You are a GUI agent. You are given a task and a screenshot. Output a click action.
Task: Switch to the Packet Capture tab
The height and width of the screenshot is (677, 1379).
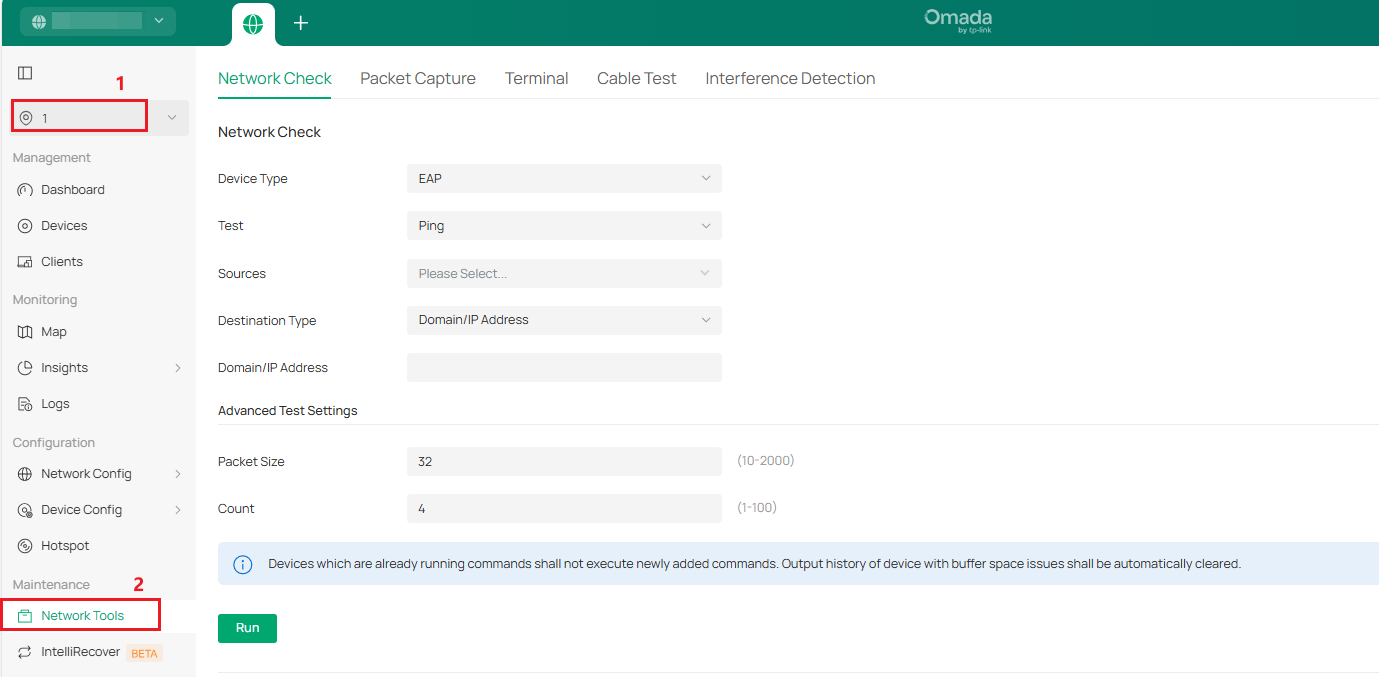pyautogui.click(x=418, y=77)
